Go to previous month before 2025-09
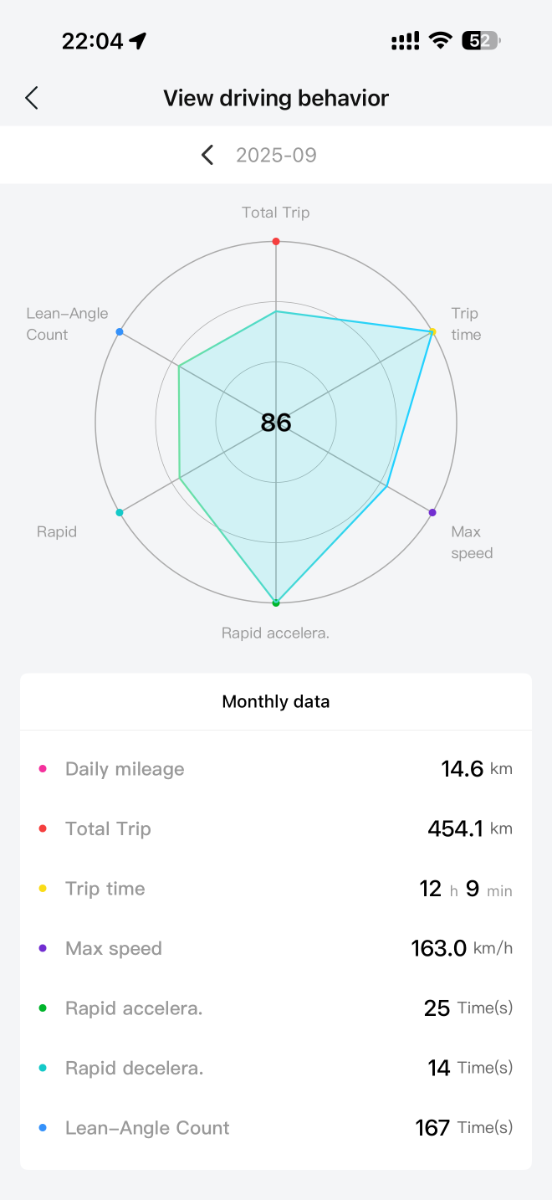 tap(207, 155)
